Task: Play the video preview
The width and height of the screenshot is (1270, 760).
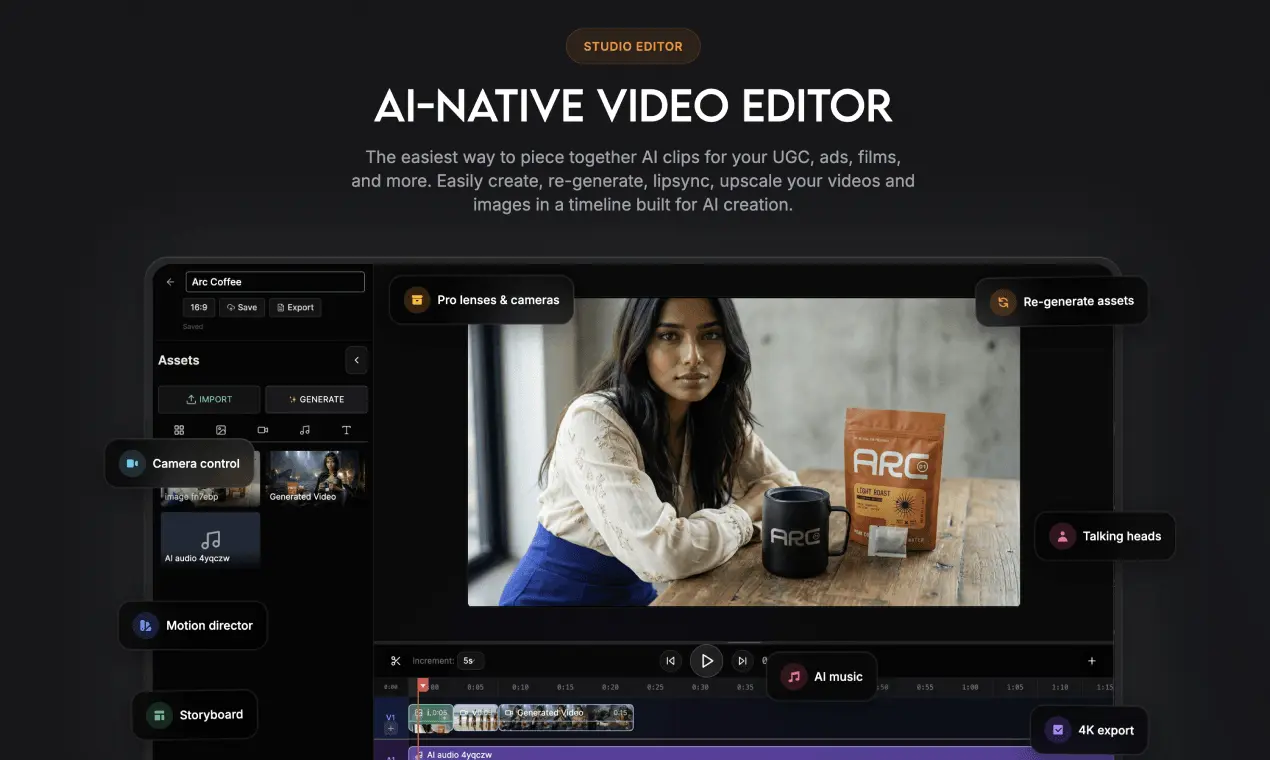Action: (706, 661)
